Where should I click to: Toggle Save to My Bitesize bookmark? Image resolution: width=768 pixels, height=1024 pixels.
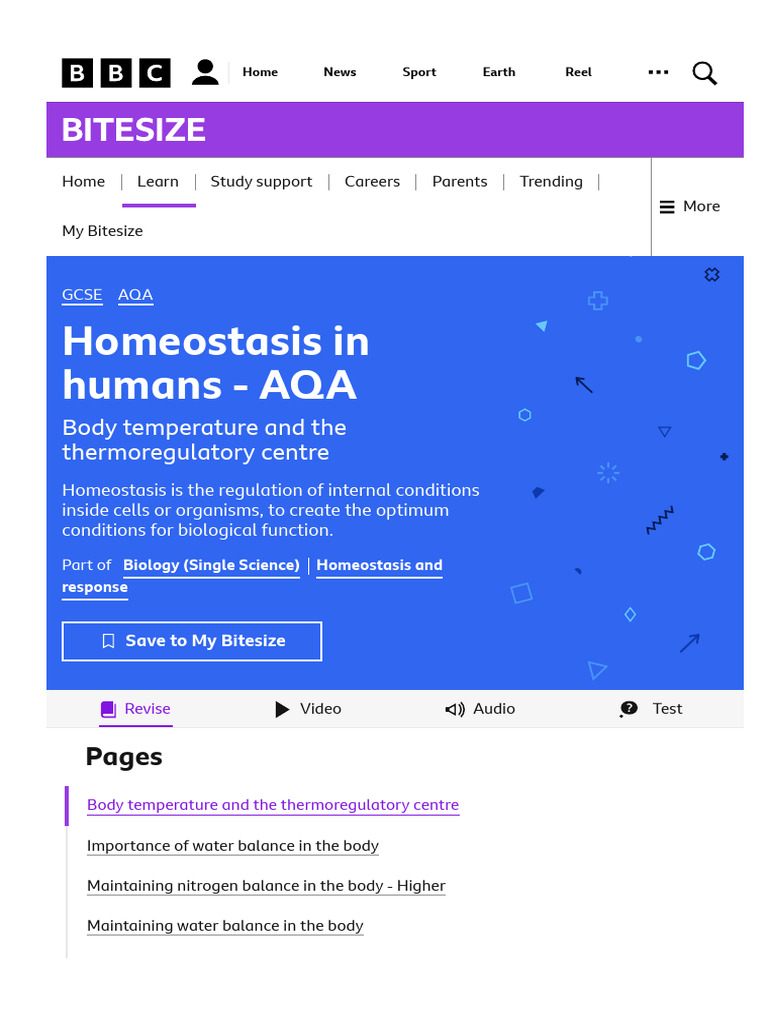[192, 641]
